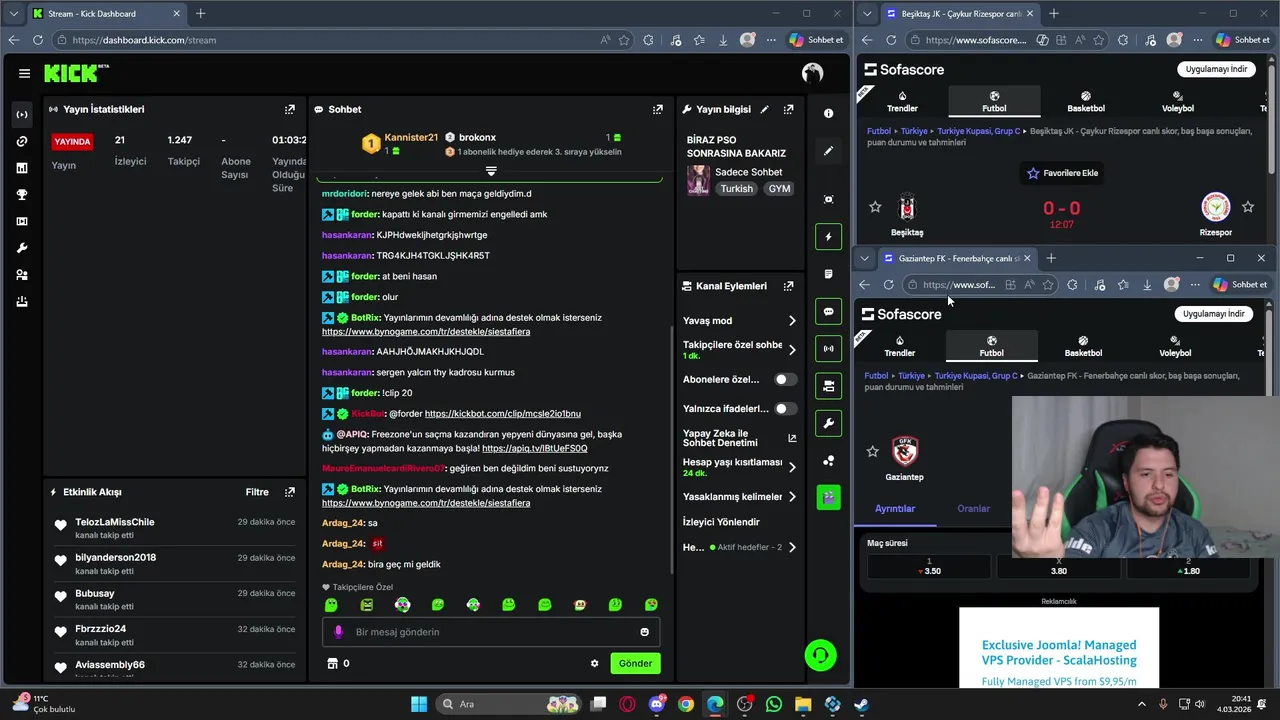Toggle the Abonelere özel switch

[786, 379]
